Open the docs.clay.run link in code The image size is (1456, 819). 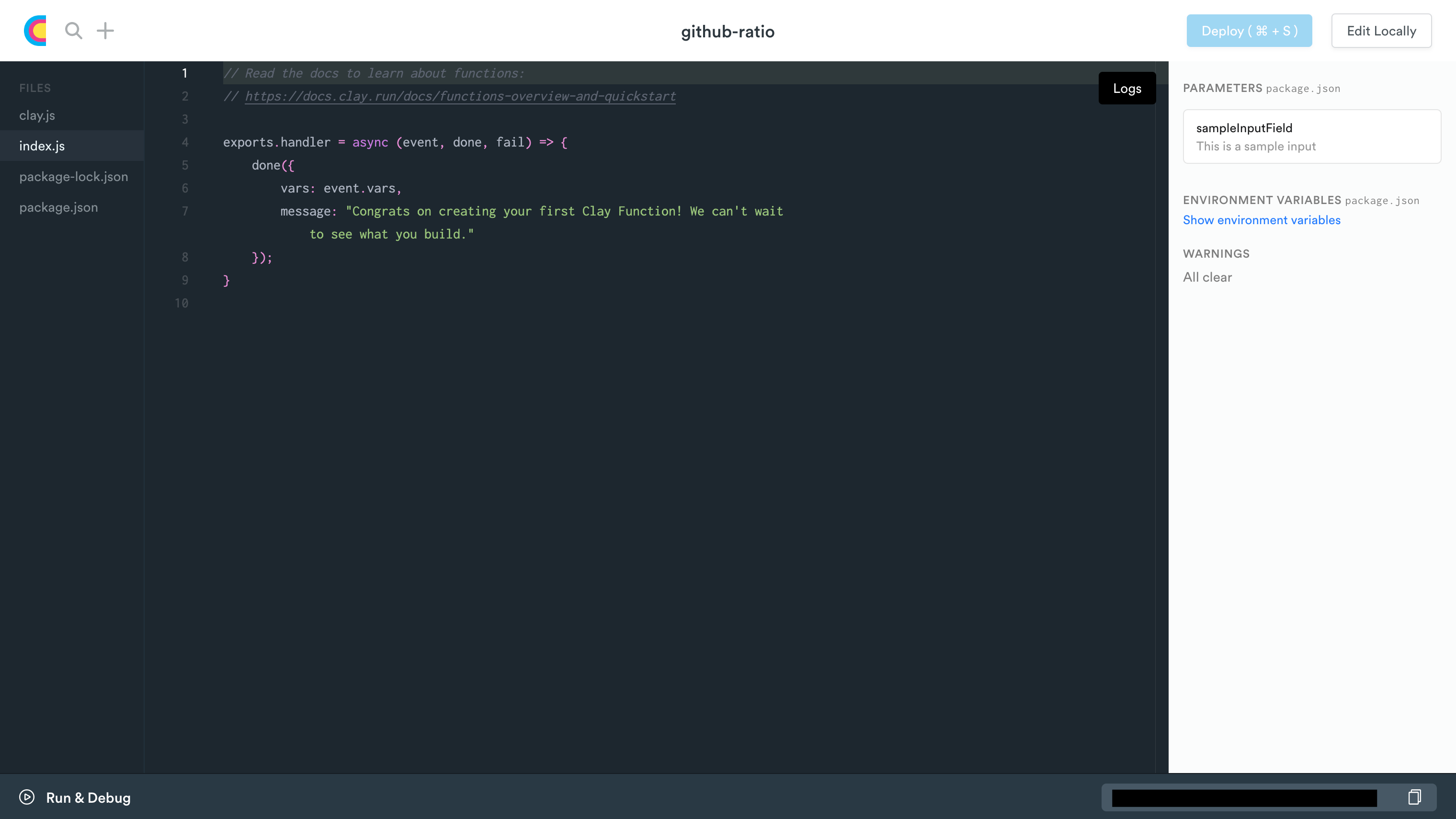coord(460,96)
